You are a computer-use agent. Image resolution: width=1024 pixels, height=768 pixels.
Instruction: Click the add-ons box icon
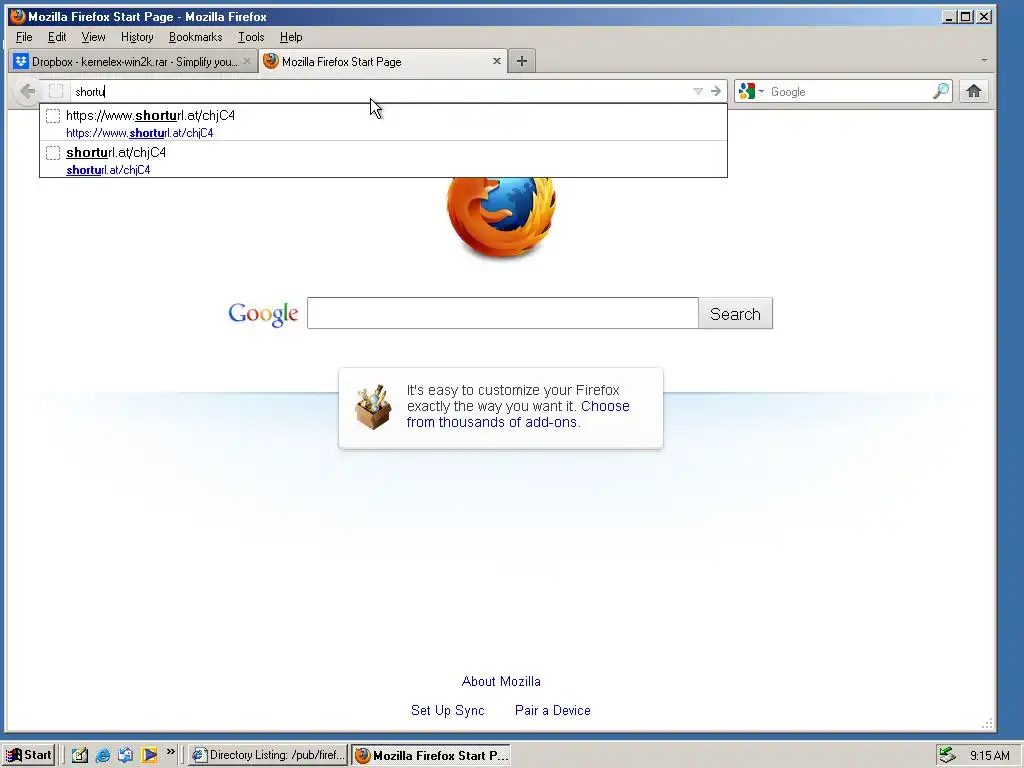(x=373, y=407)
